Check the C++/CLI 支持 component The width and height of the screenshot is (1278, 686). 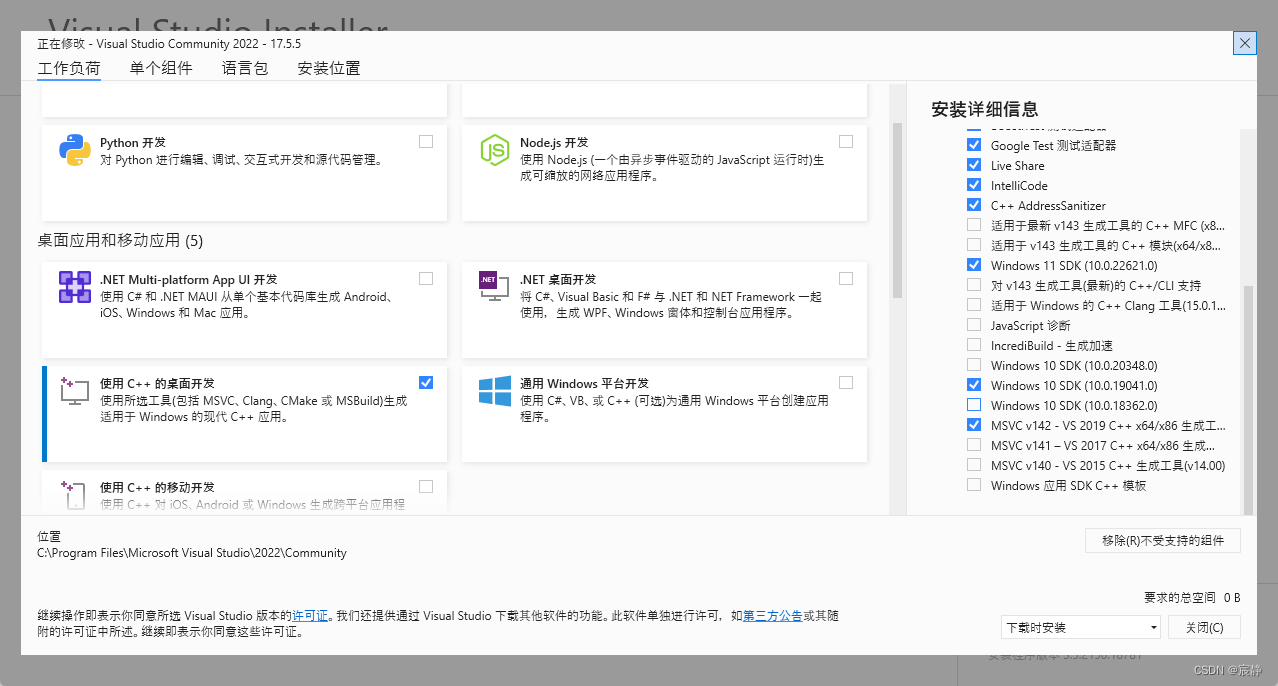pyautogui.click(x=974, y=285)
